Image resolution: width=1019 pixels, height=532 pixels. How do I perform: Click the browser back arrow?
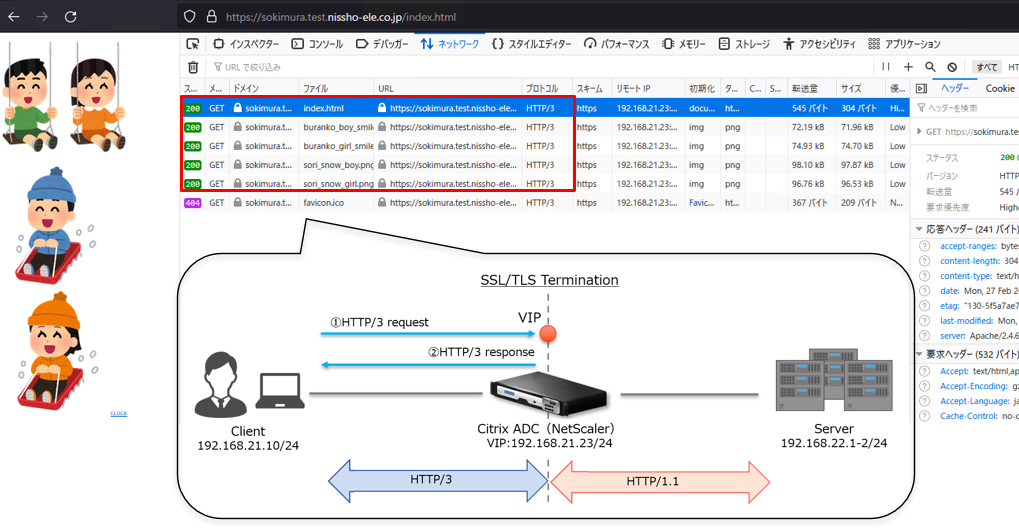(x=14, y=16)
